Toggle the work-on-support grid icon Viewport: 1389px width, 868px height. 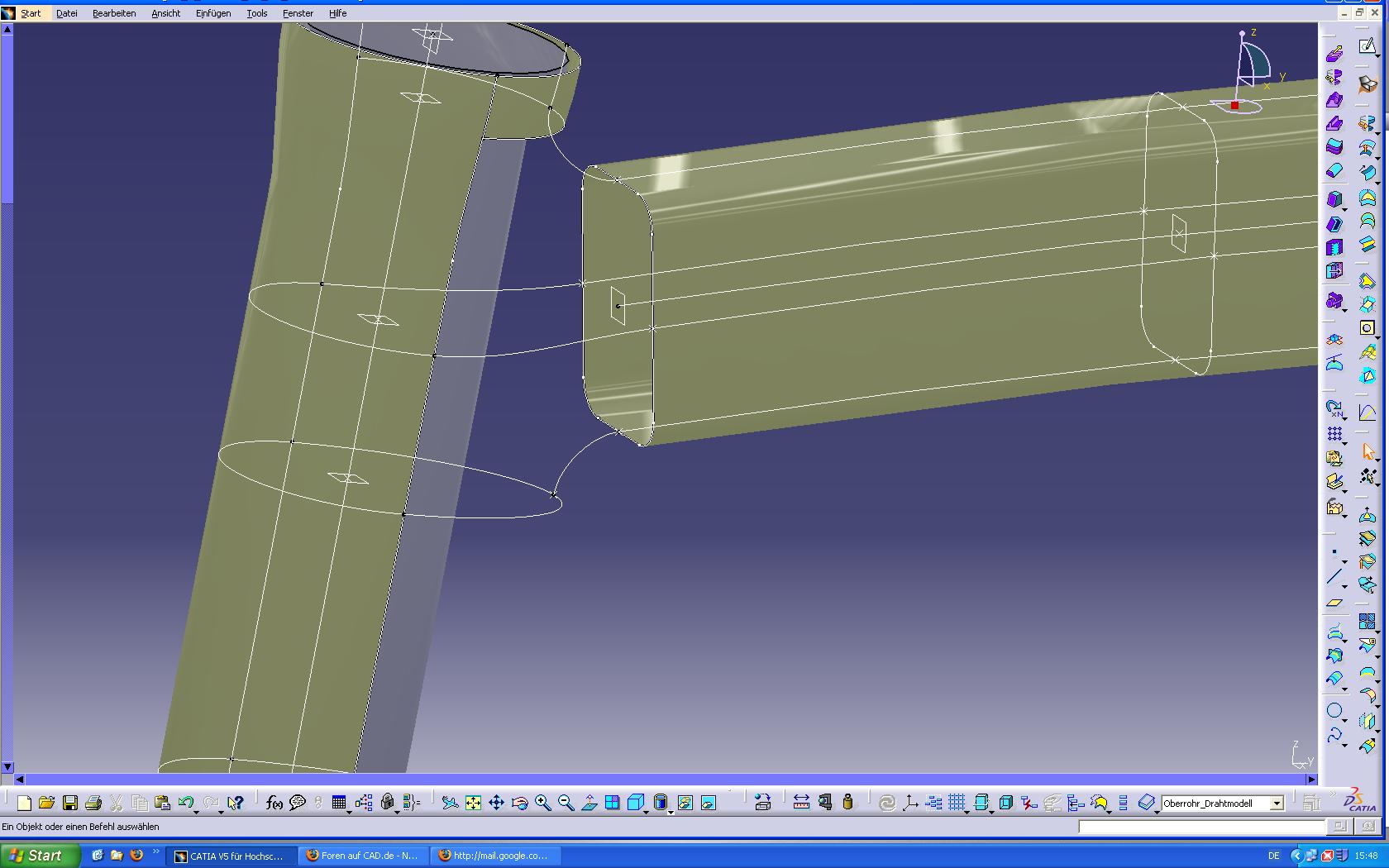pos(957,803)
